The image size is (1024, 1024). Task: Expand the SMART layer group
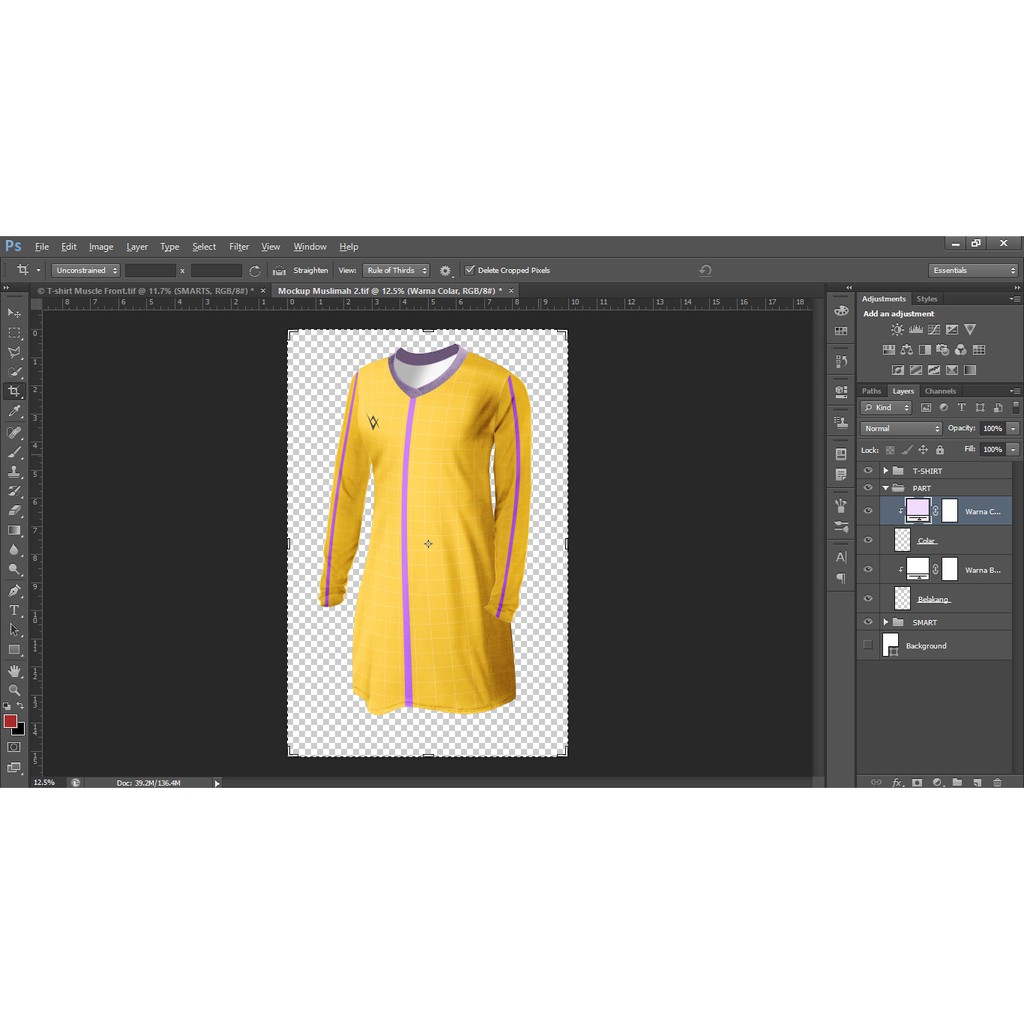[885, 622]
